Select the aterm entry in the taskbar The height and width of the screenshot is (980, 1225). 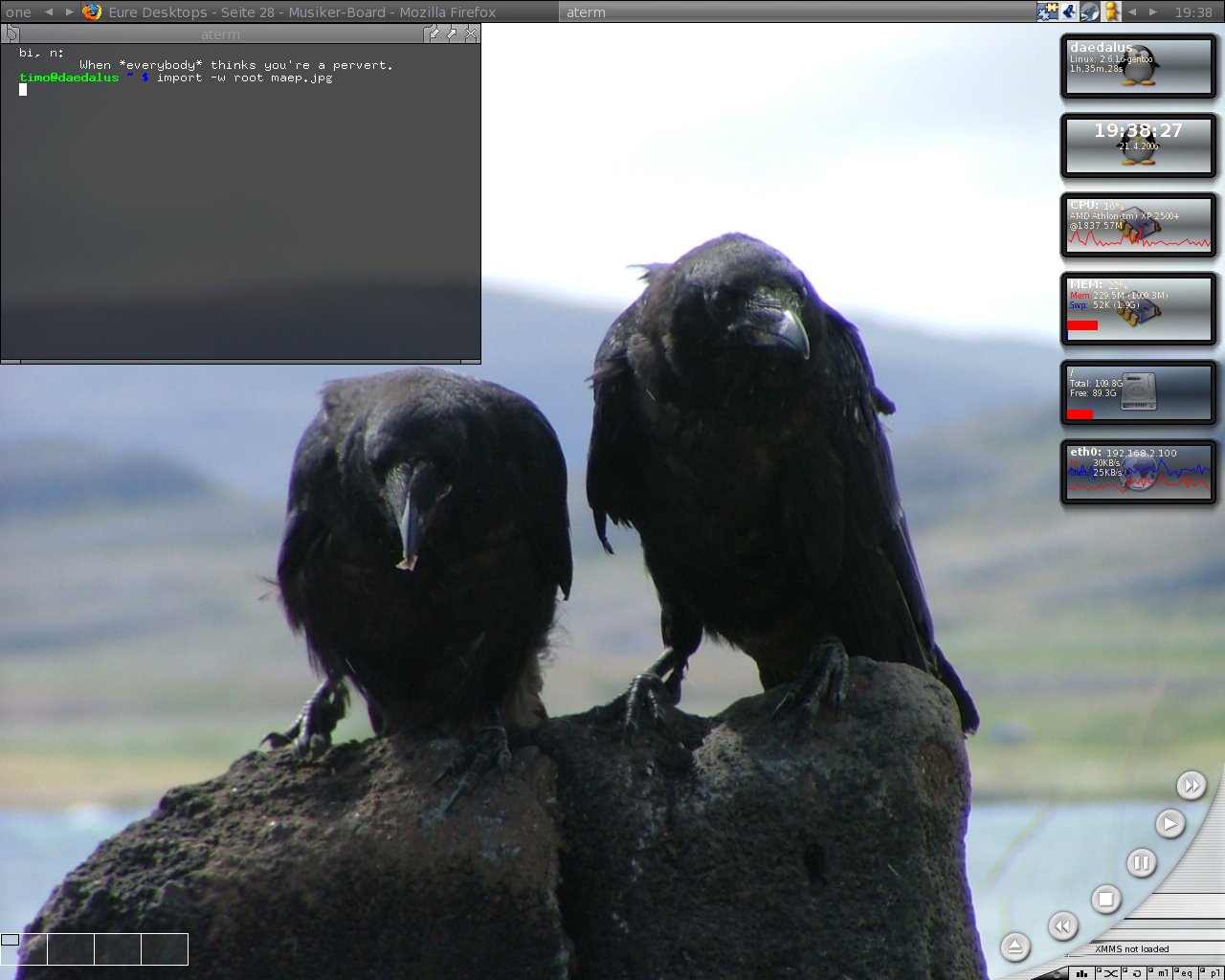(x=586, y=12)
